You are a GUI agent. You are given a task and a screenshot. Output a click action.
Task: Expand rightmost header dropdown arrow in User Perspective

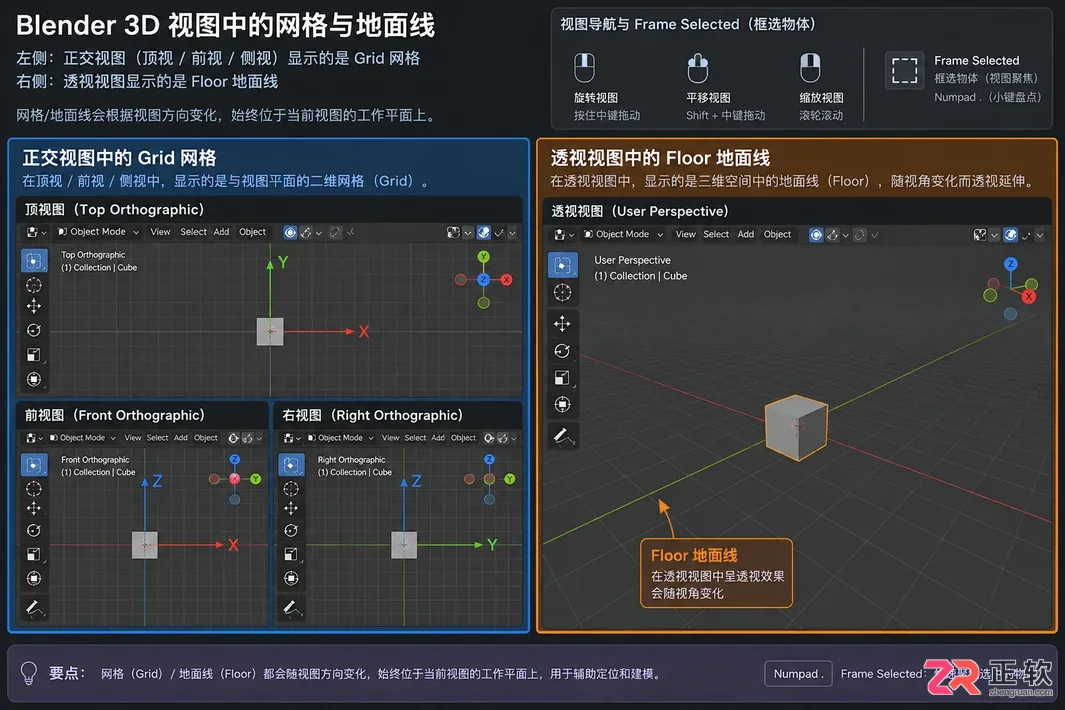[x=1039, y=236]
